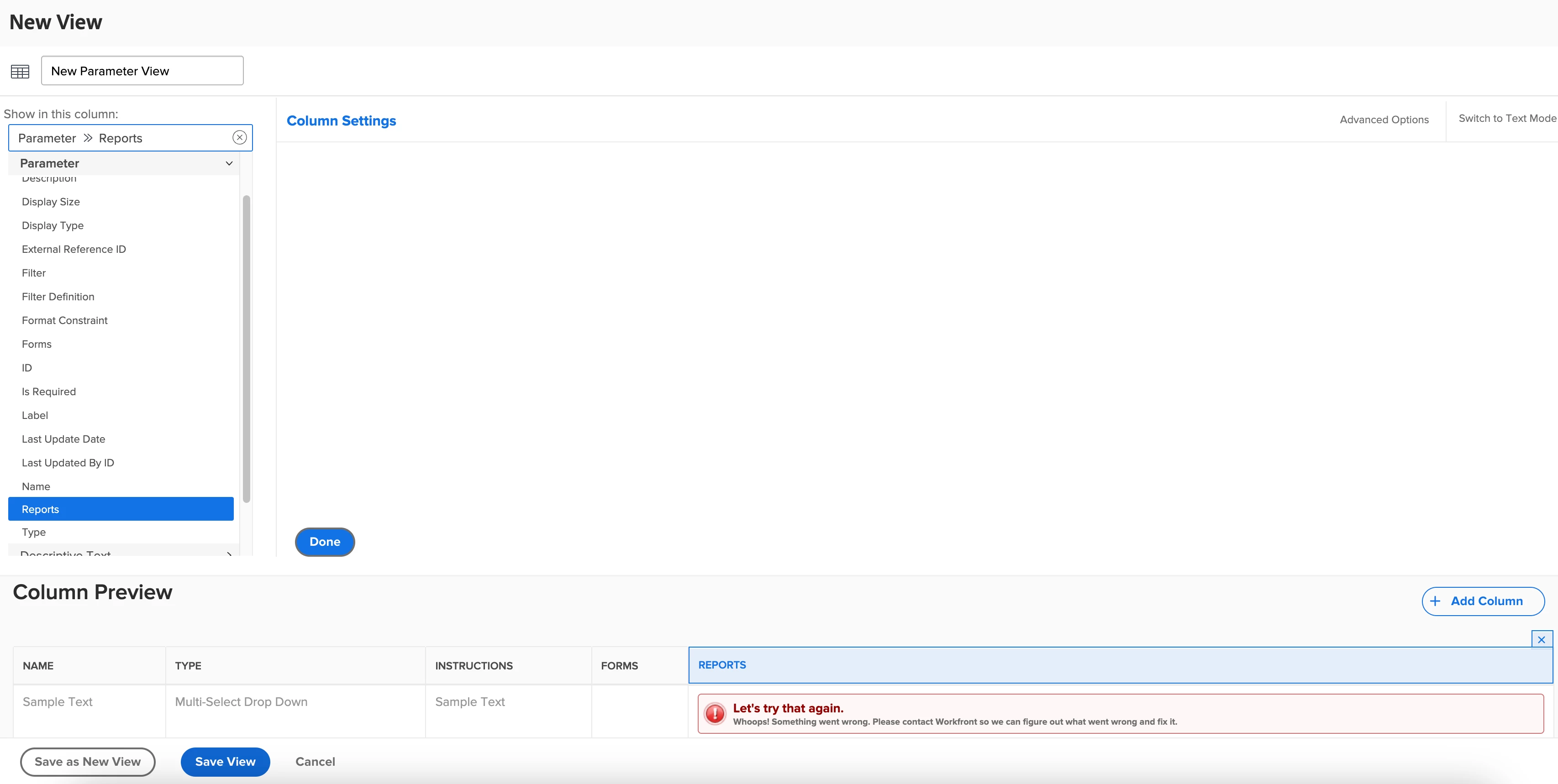Click the table grid view icon

click(x=20, y=71)
